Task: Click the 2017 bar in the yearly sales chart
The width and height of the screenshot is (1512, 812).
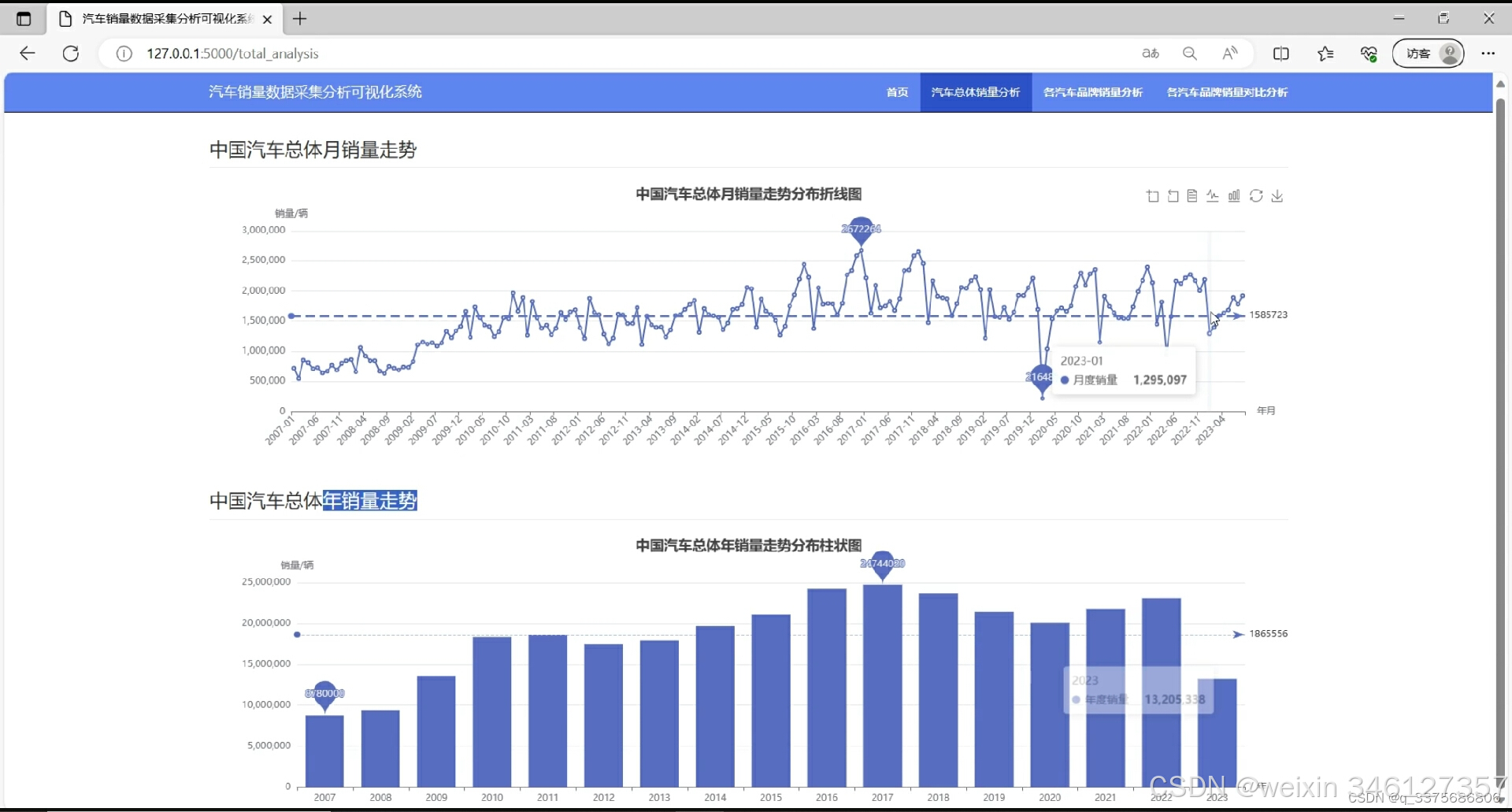Action: [882, 685]
